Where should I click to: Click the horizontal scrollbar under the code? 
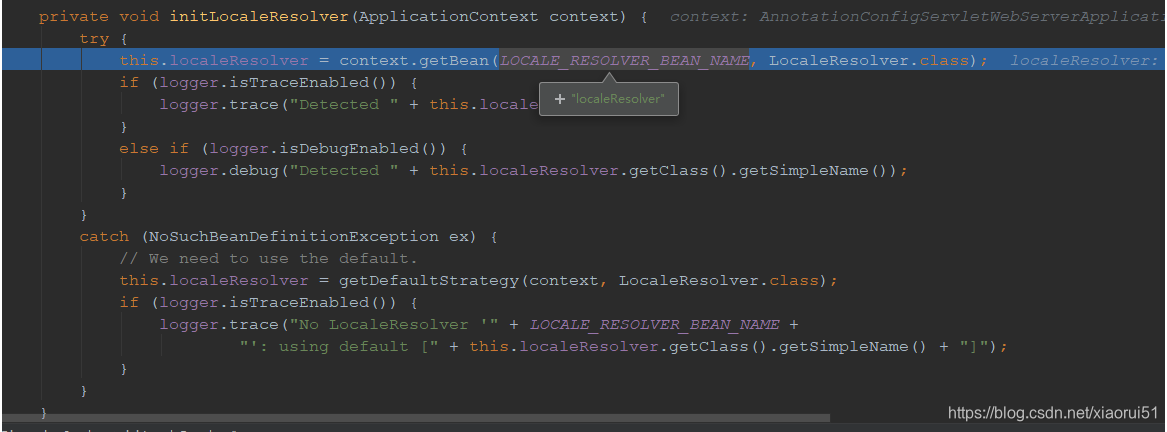coord(415,418)
